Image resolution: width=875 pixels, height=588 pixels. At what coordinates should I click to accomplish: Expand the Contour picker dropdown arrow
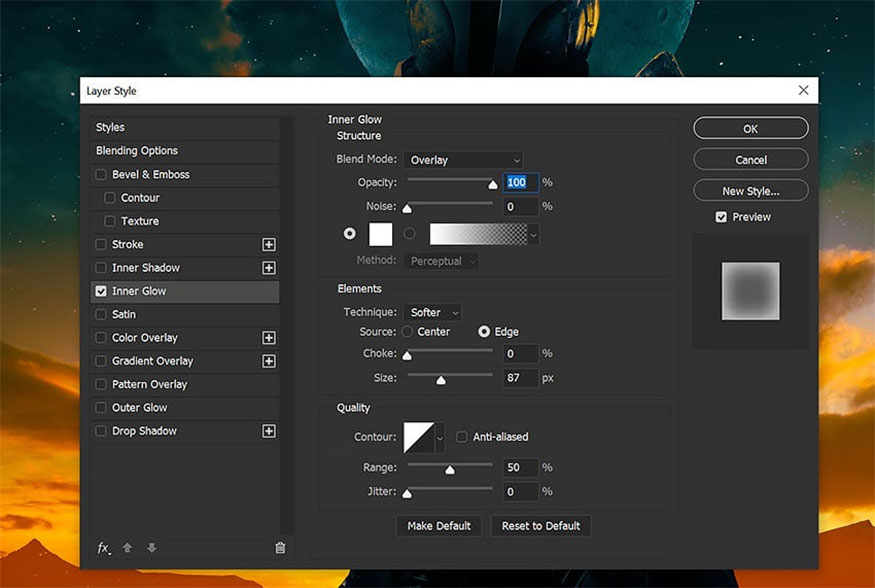pos(440,438)
